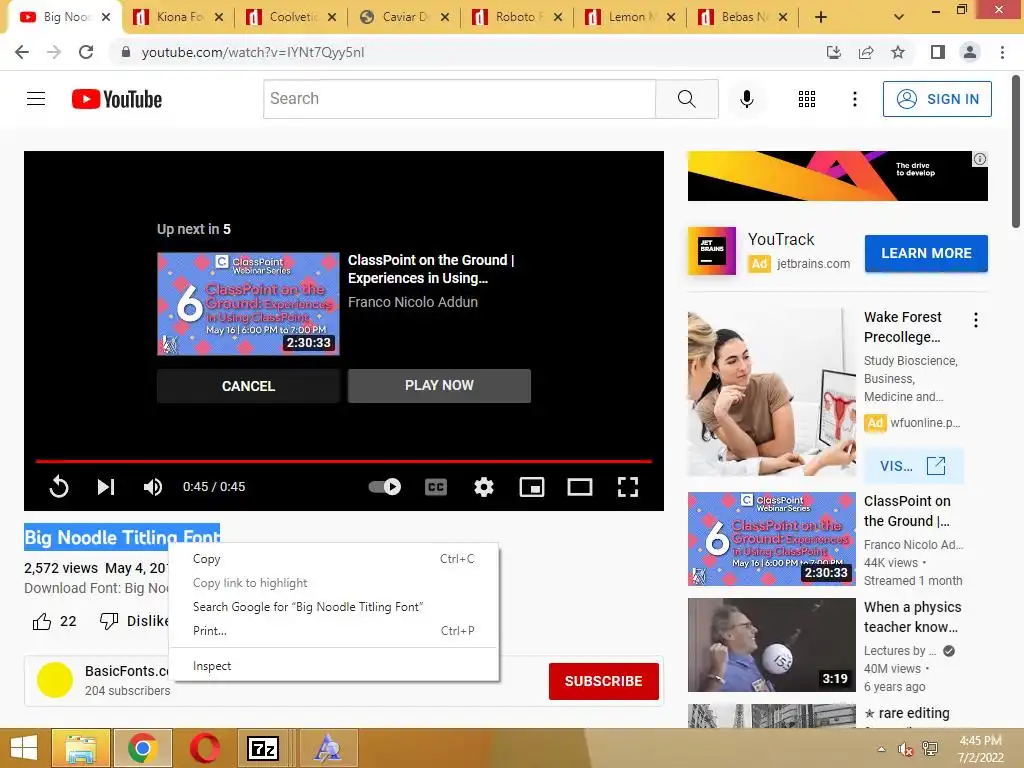Choose Search Google for Big Noodle Titling Font
This screenshot has width=1024, height=768.
[x=334, y=607]
